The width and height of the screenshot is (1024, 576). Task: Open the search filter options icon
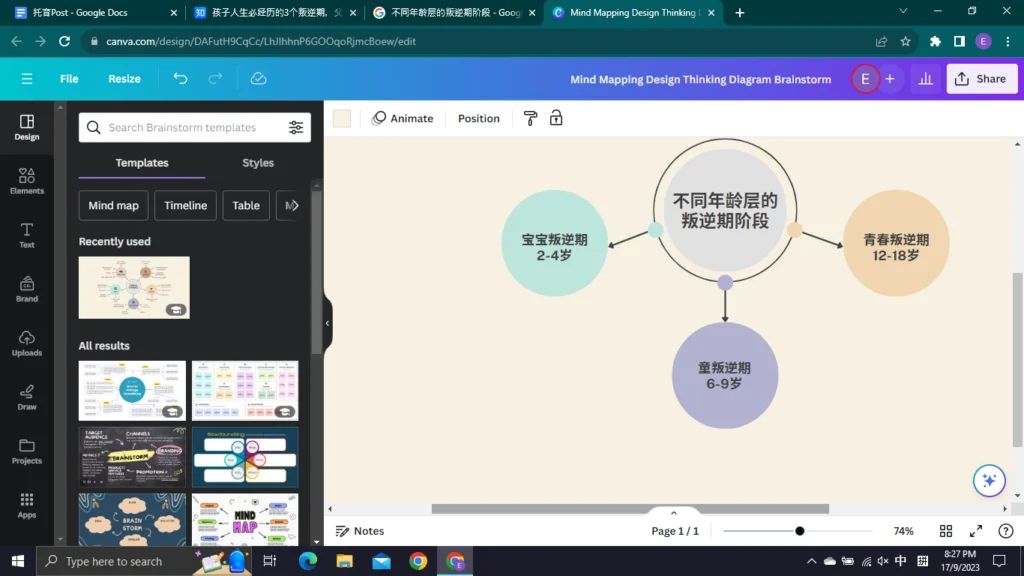click(296, 128)
